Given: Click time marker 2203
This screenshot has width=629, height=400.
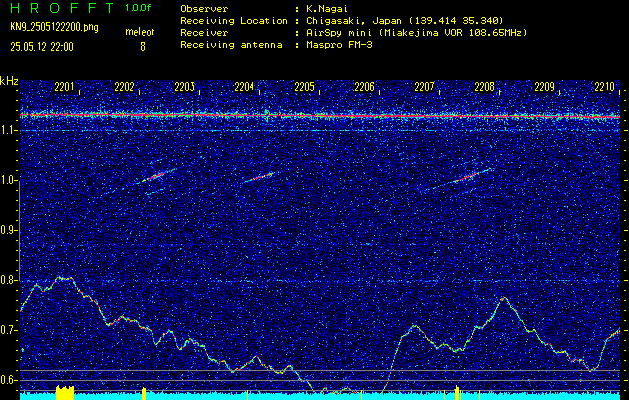Looking at the screenshot, I should coord(185,87).
